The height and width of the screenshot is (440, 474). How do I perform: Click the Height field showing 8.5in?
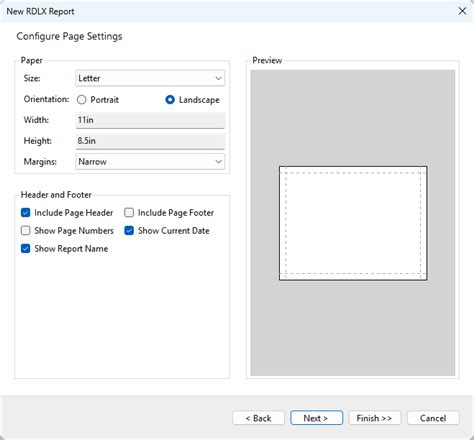click(x=150, y=141)
